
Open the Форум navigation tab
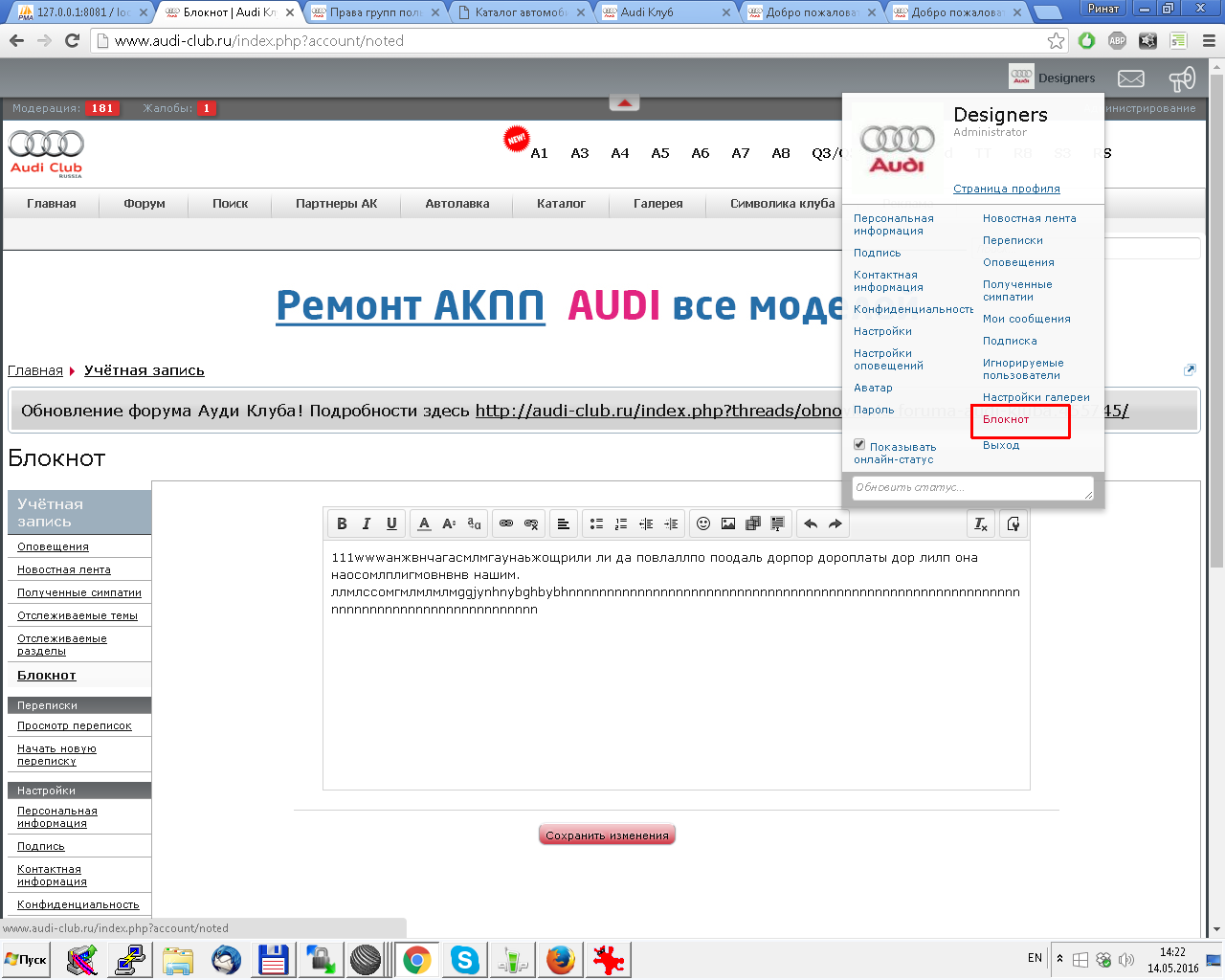click(145, 203)
